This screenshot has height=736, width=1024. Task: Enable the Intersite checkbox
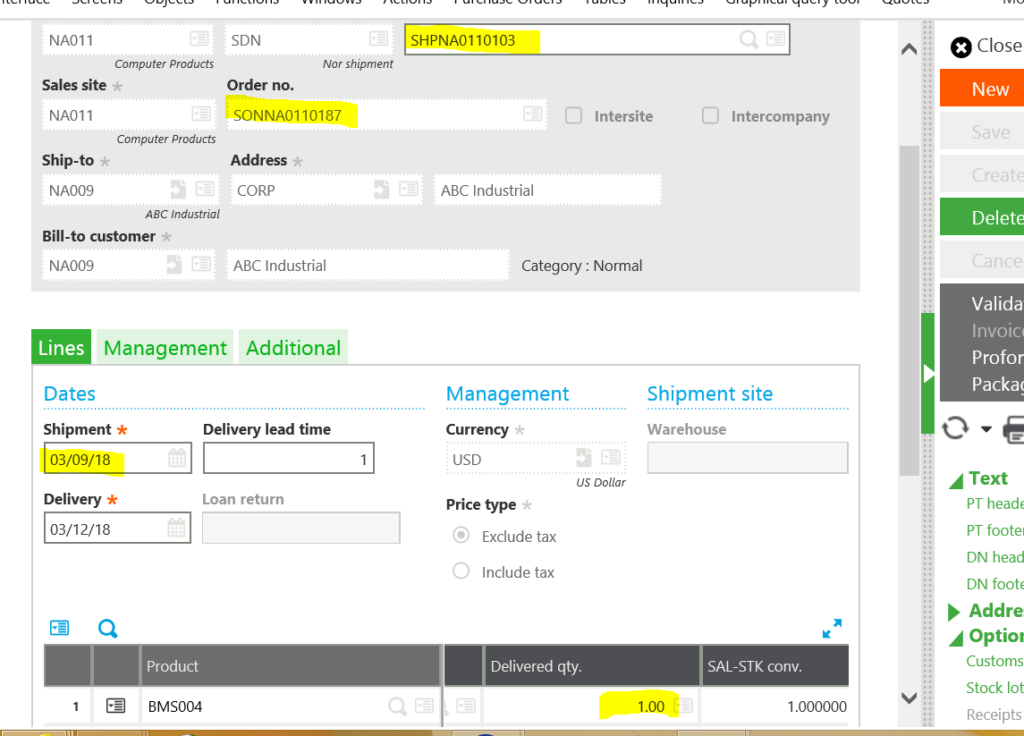coord(574,116)
